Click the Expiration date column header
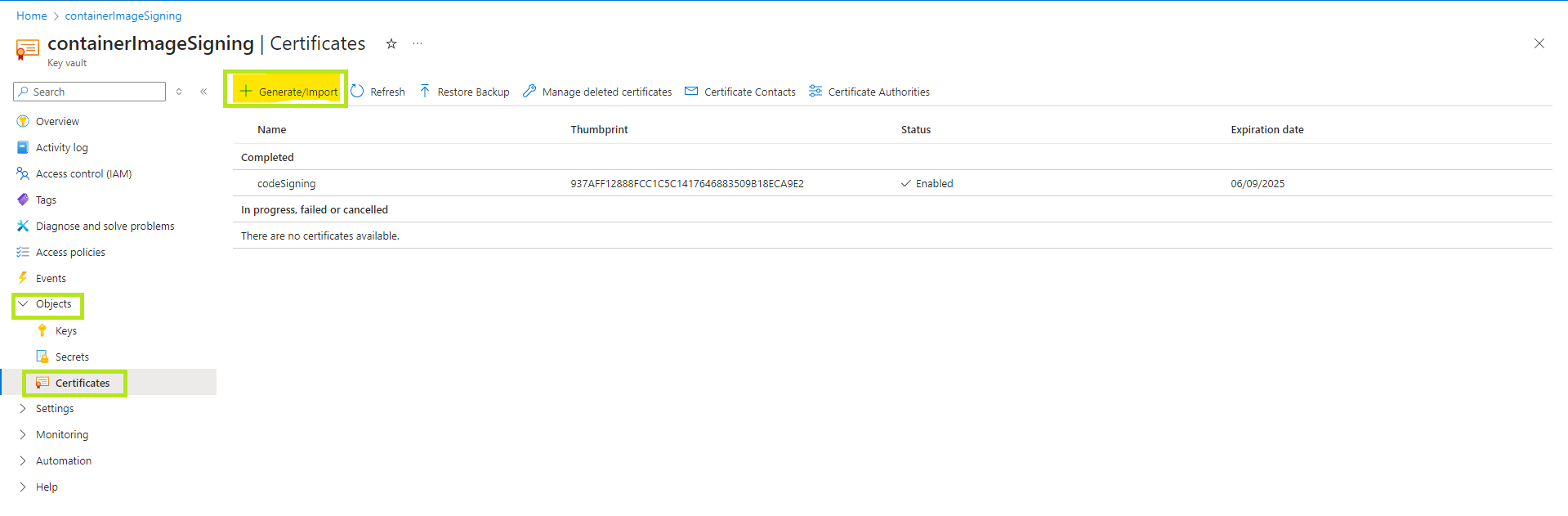The width and height of the screenshot is (1568, 516). pos(1267,129)
